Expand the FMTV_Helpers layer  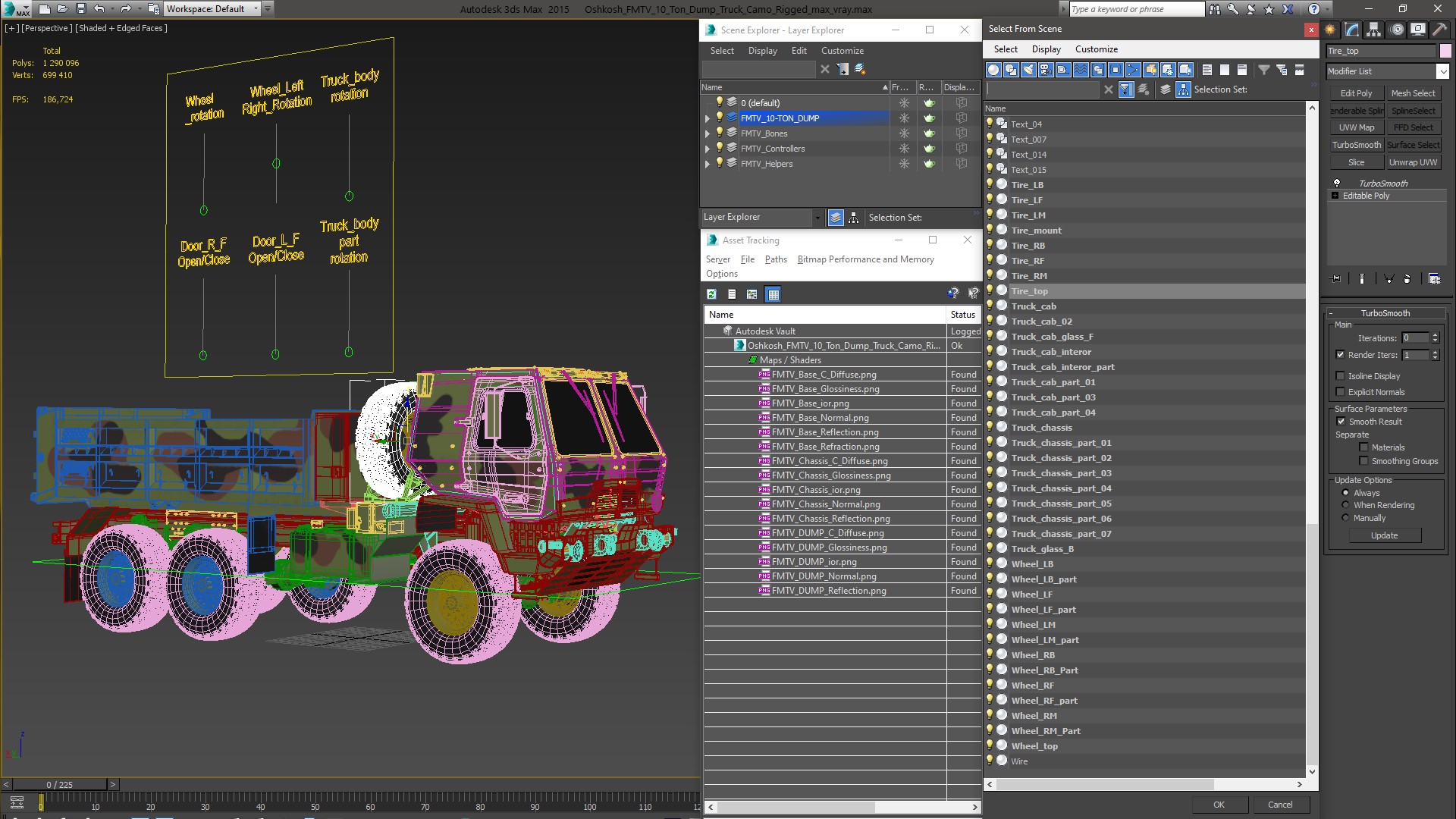click(x=708, y=164)
